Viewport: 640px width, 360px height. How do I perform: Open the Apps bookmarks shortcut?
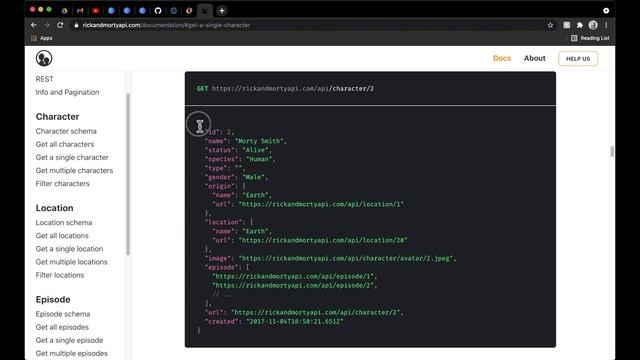click(x=42, y=38)
